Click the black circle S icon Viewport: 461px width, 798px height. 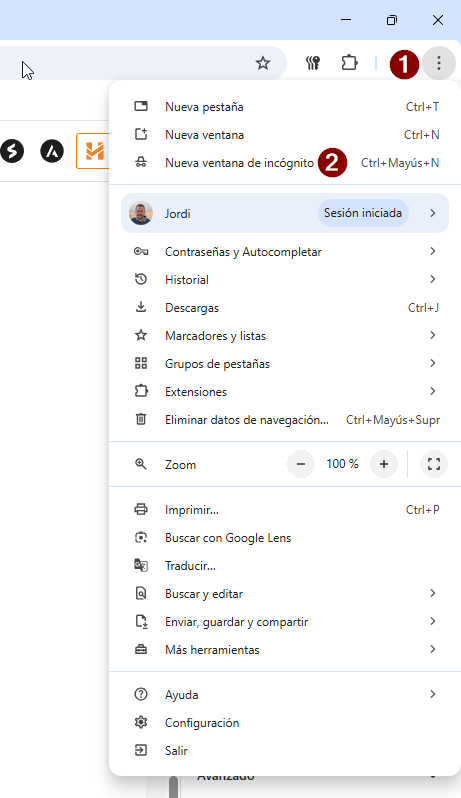coord(12,151)
